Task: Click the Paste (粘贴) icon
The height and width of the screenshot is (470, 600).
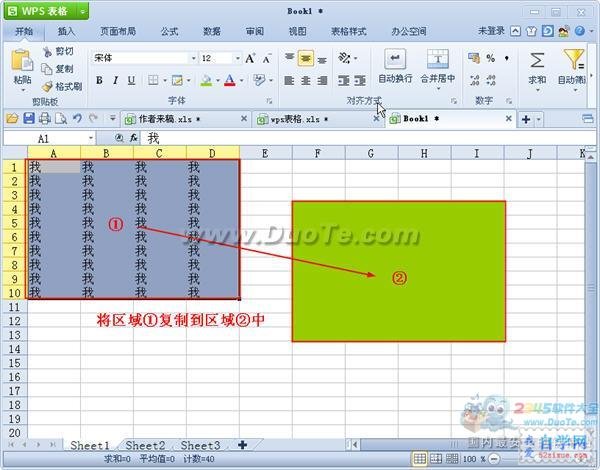Action: [x=22, y=61]
